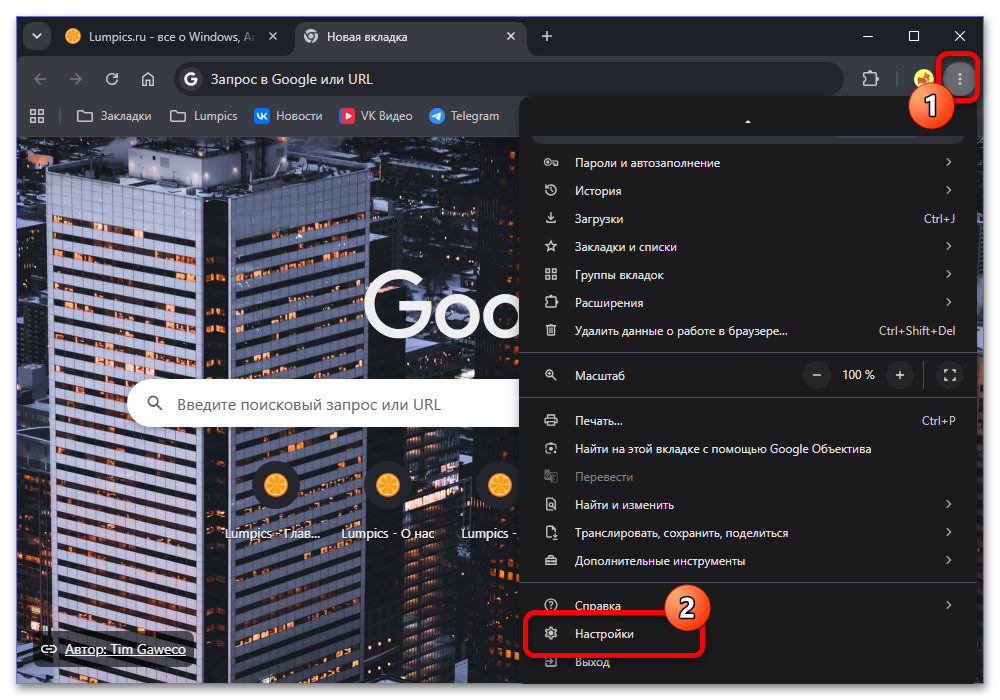Open Закладки и списки menu item

coord(748,247)
